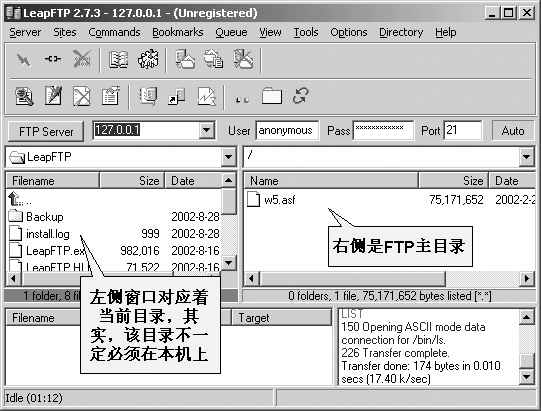
Task: Click the Pass password field
Action: point(383,130)
